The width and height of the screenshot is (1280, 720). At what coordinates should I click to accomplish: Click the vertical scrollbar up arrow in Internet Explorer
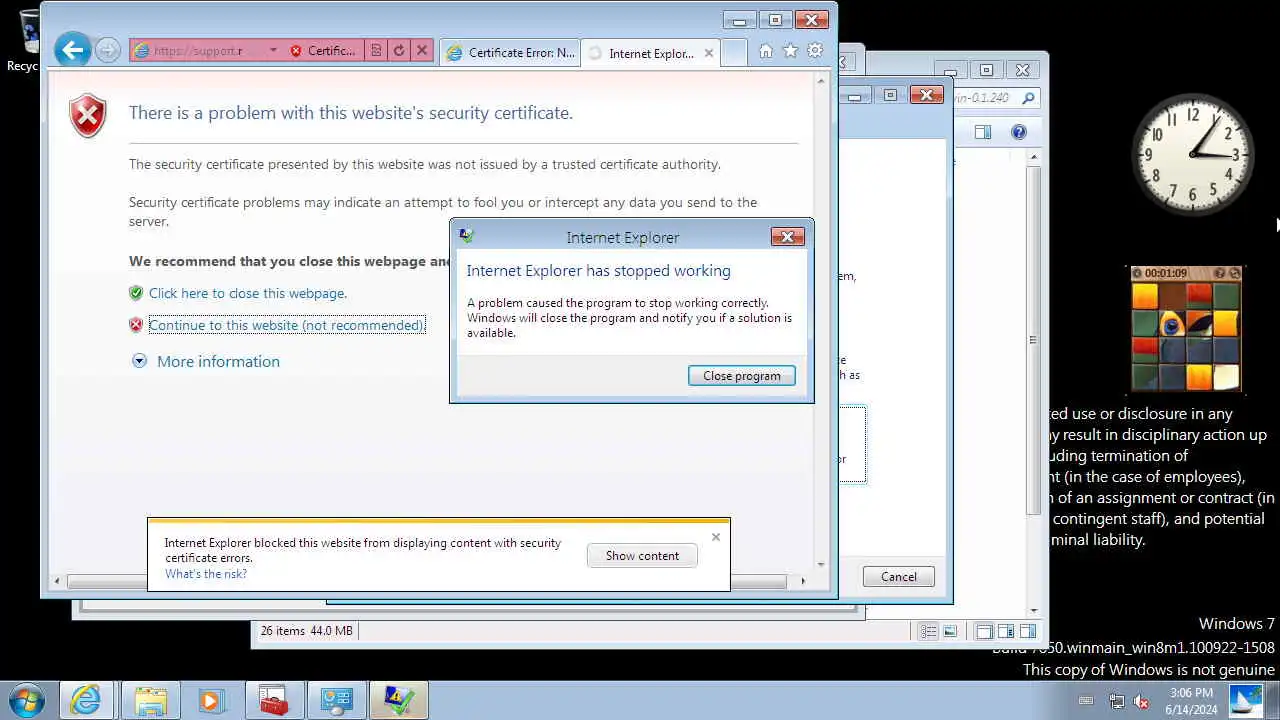(x=822, y=81)
